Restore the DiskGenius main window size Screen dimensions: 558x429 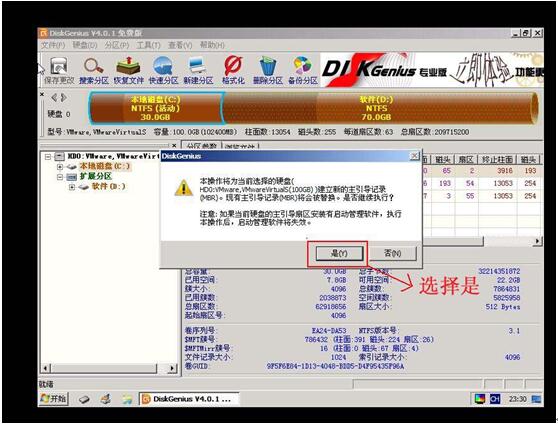(526, 33)
